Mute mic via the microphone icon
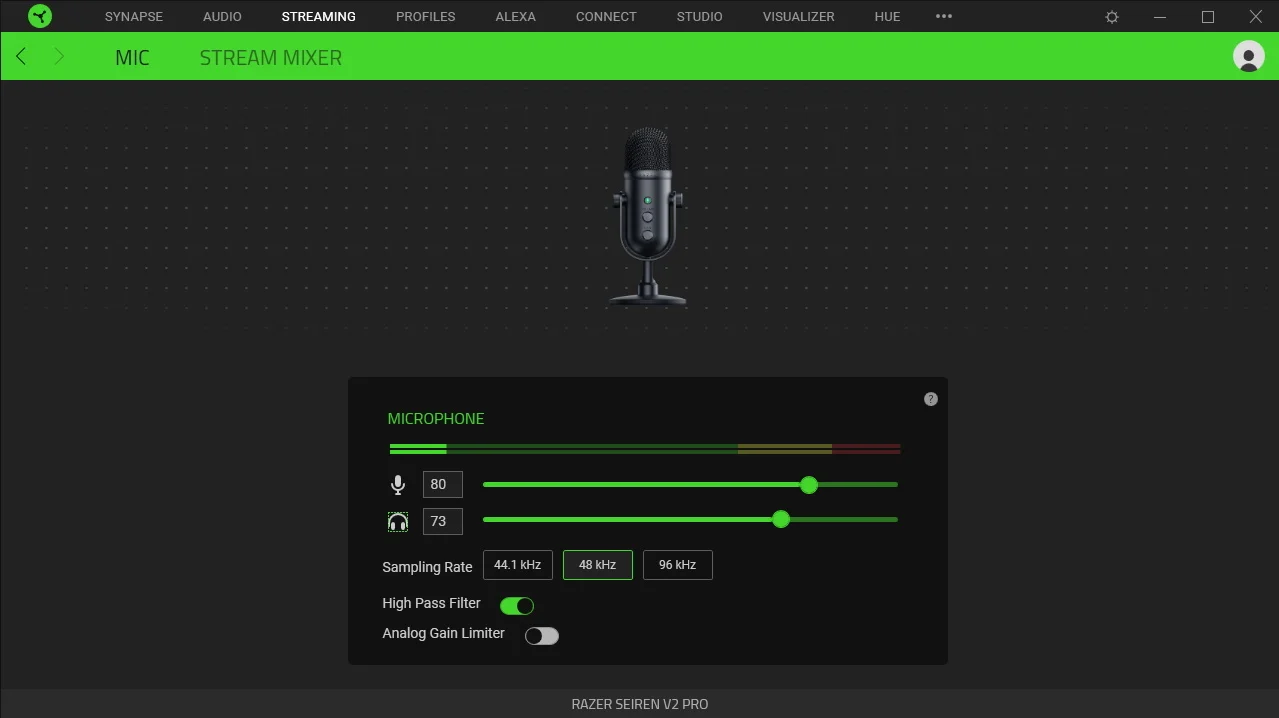Viewport: 1279px width, 718px height. [x=398, y=485]
